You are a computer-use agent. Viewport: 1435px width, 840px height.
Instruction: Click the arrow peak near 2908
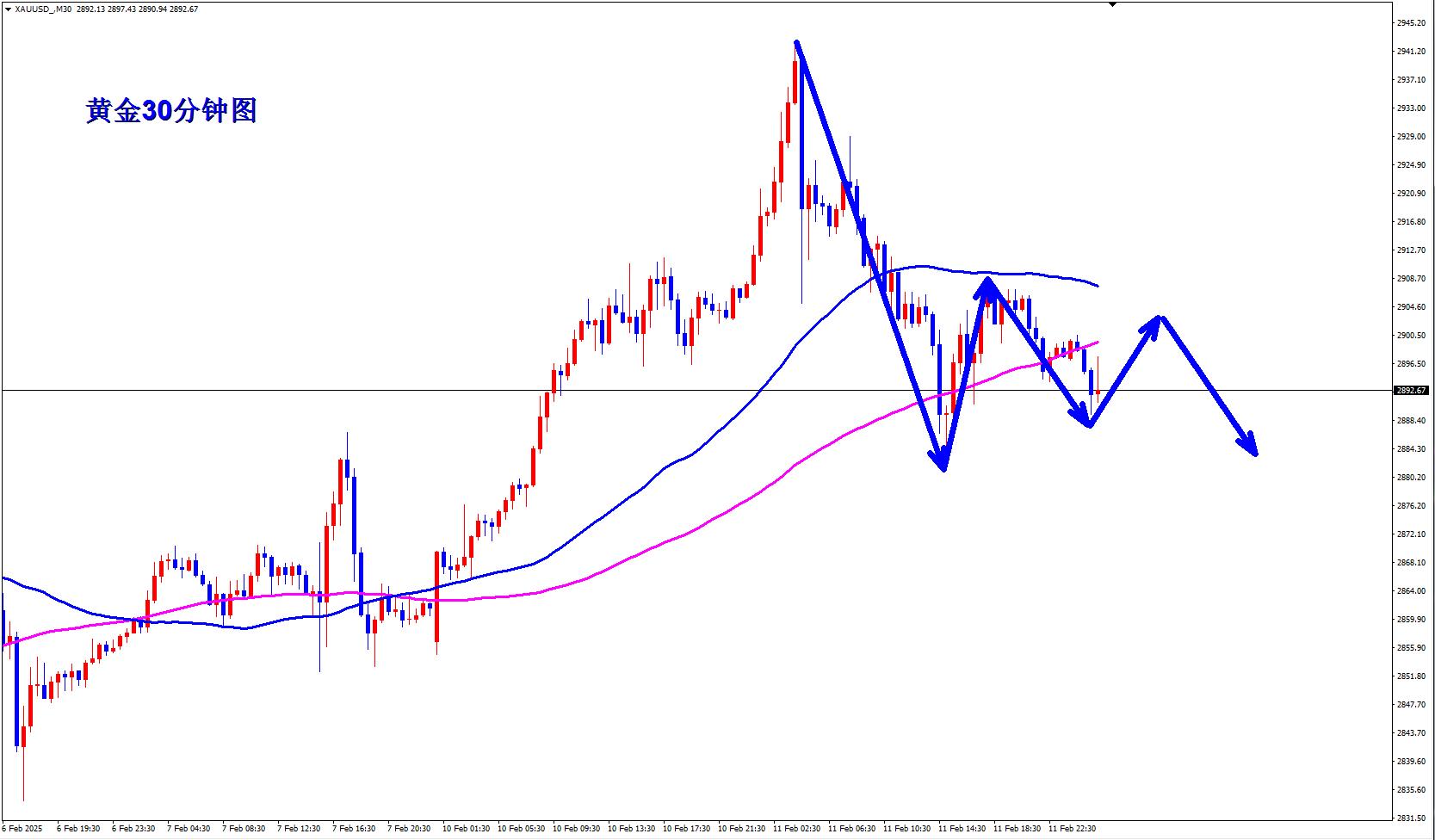[987, 280]
